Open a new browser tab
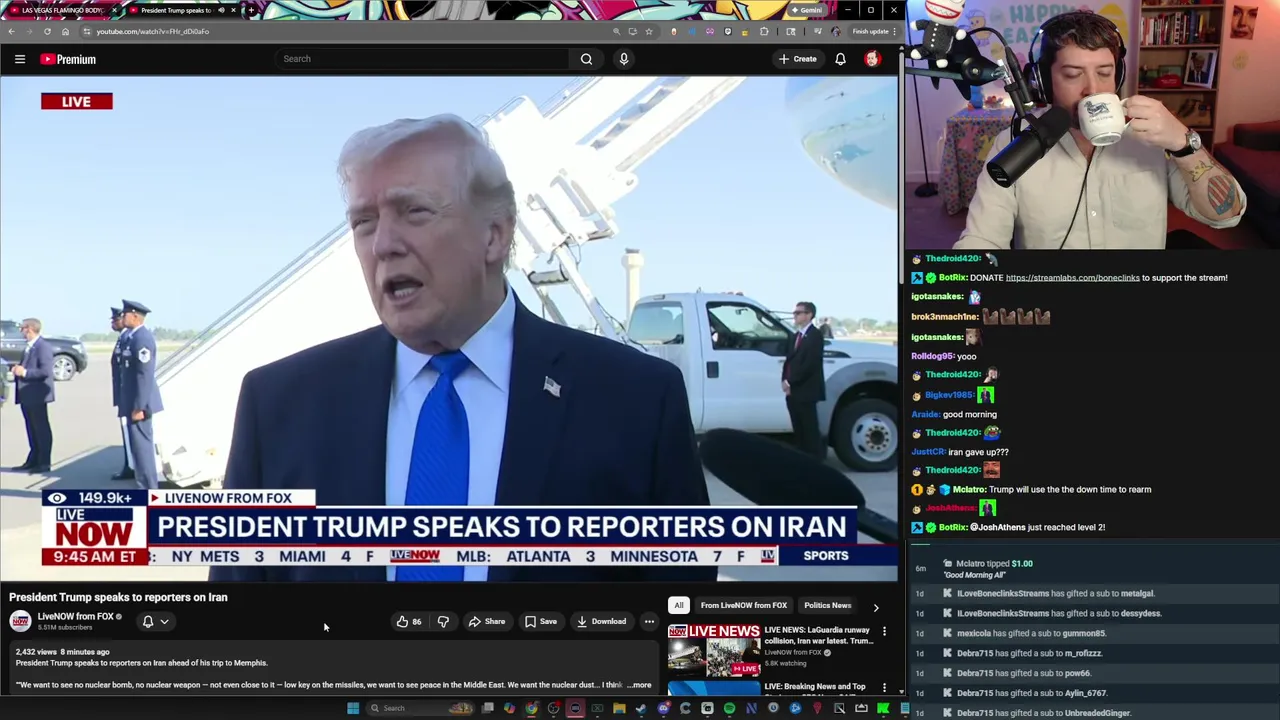 [251, 10]
